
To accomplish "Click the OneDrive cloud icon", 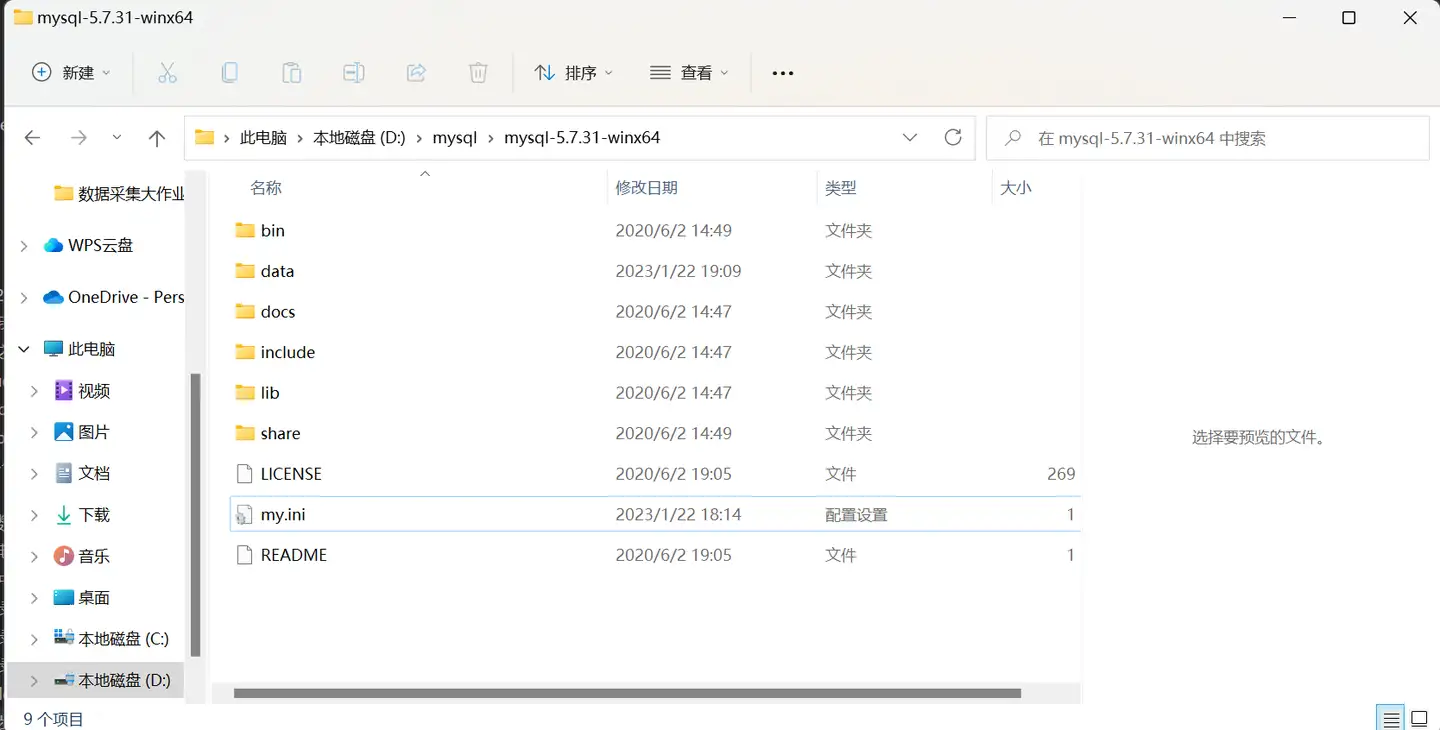I will pyautogui.click(x=53, y=297).
